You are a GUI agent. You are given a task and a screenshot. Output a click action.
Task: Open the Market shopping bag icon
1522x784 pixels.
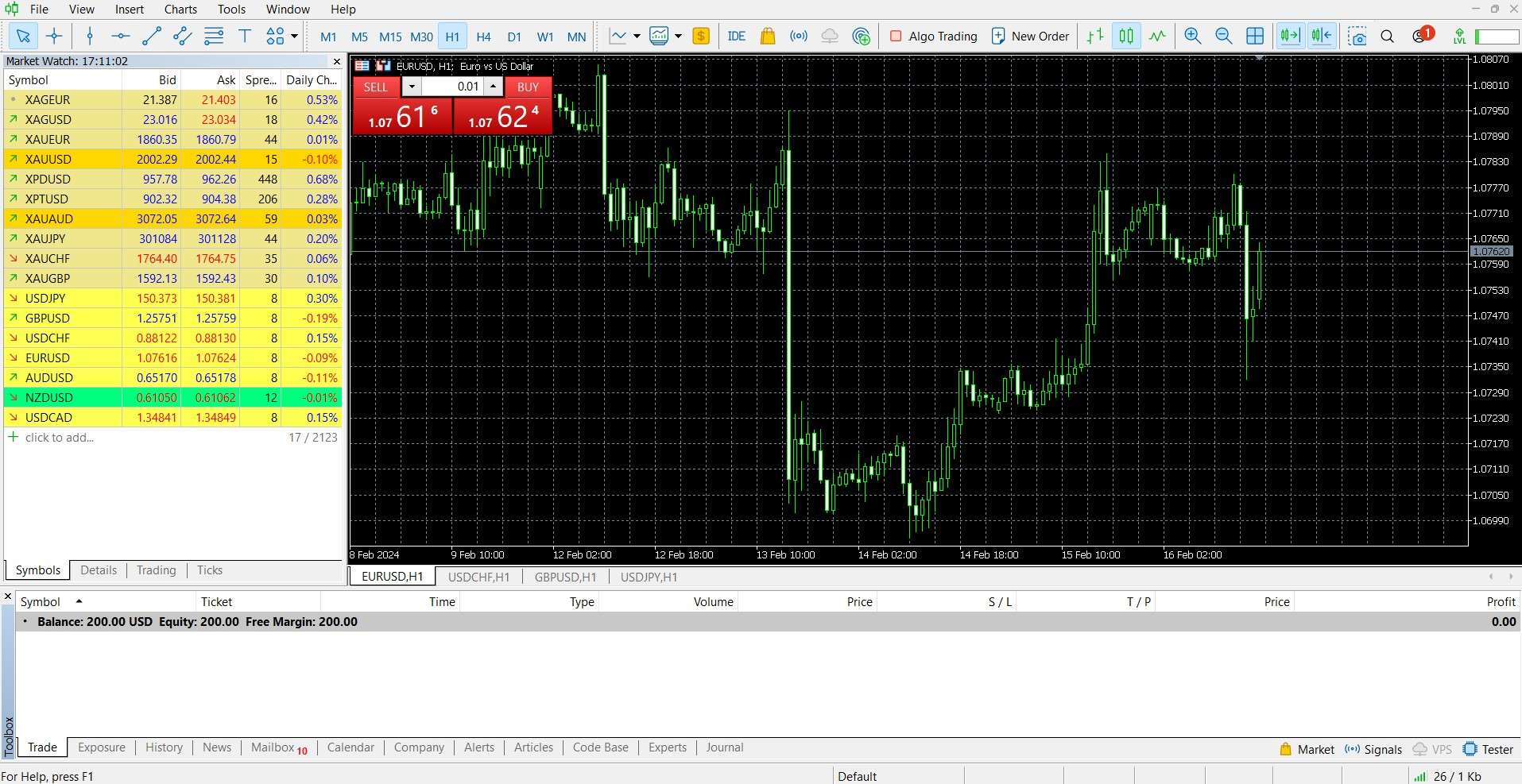(768, 36)
